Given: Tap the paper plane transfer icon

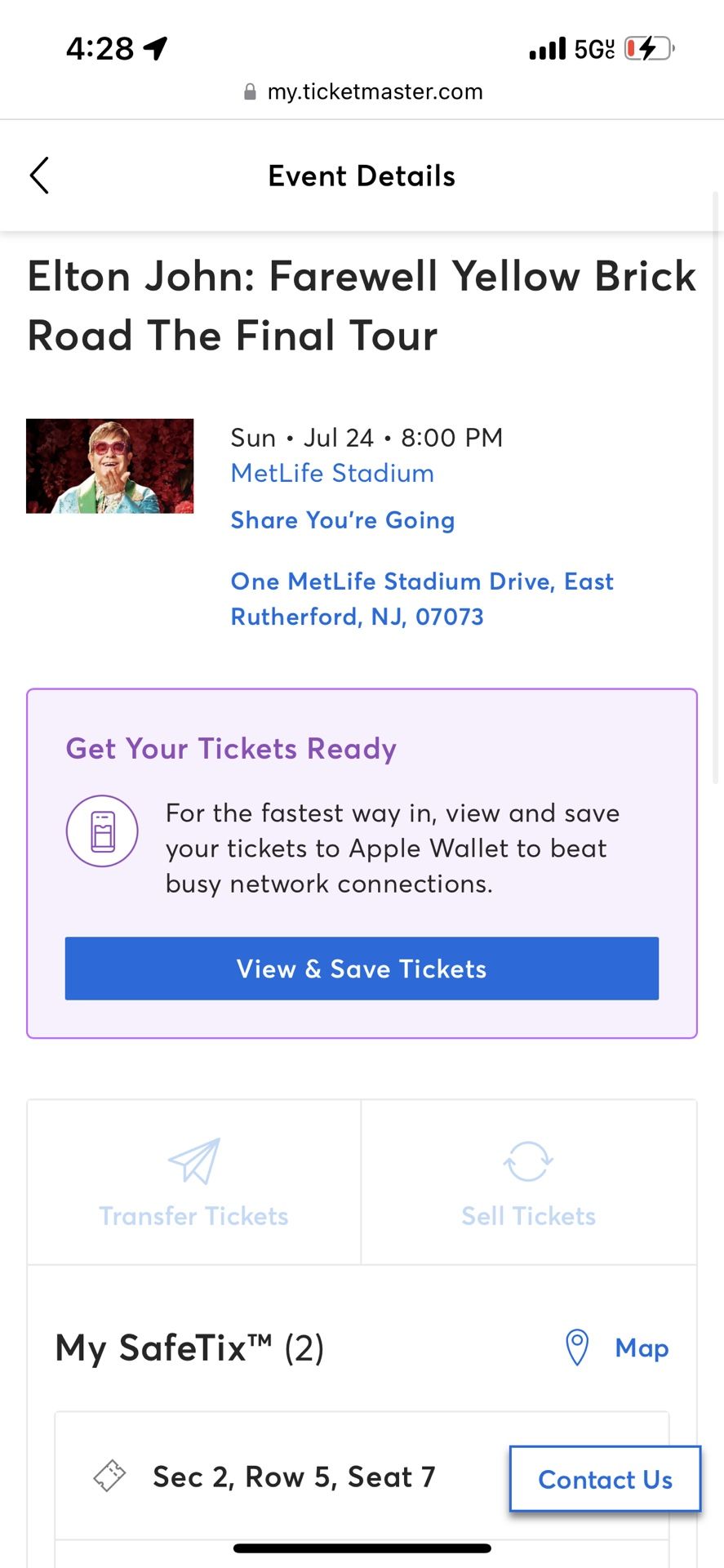Looking at the screenshot, I should pos(194,1160).
